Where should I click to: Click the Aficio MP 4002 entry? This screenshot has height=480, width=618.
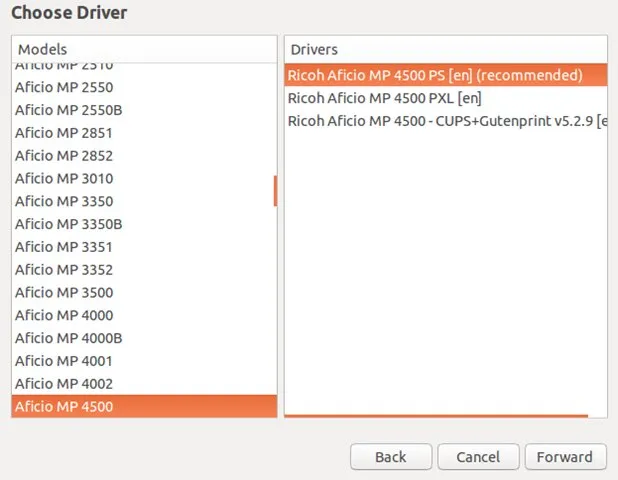pos(64,384)
